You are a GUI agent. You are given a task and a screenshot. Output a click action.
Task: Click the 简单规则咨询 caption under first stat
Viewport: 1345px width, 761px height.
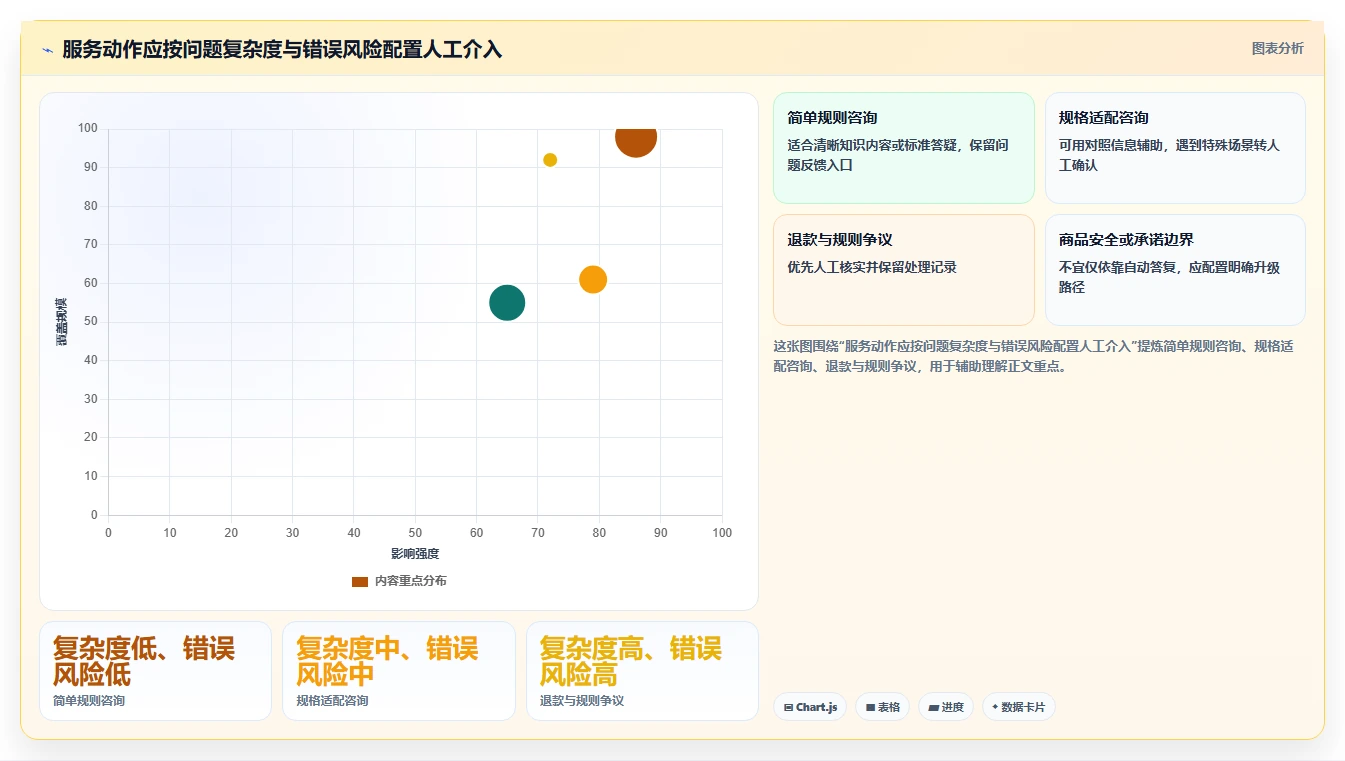(89, 701)
